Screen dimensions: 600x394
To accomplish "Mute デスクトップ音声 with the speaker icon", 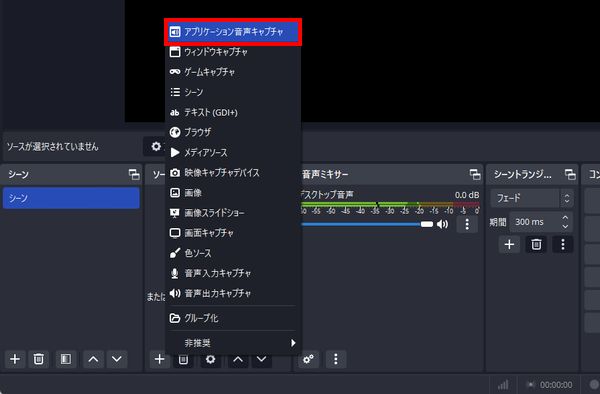I will (442, 224).
